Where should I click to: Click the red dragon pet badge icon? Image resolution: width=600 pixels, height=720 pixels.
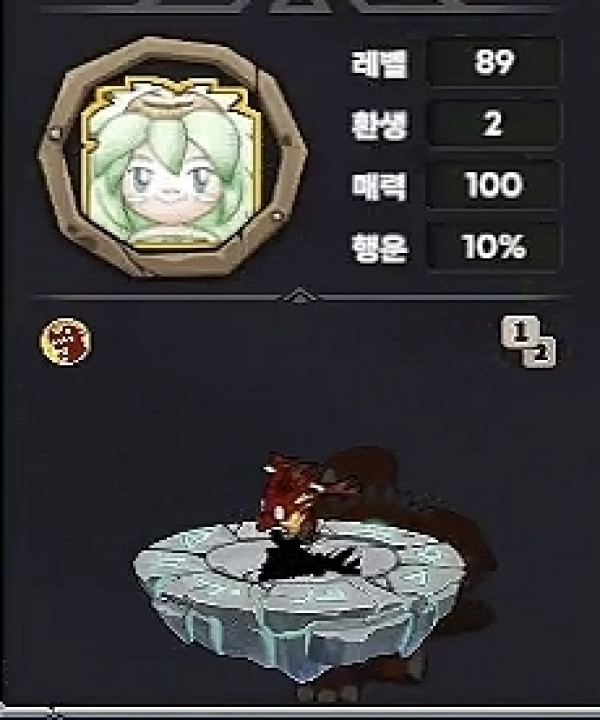tap(66, 342)
